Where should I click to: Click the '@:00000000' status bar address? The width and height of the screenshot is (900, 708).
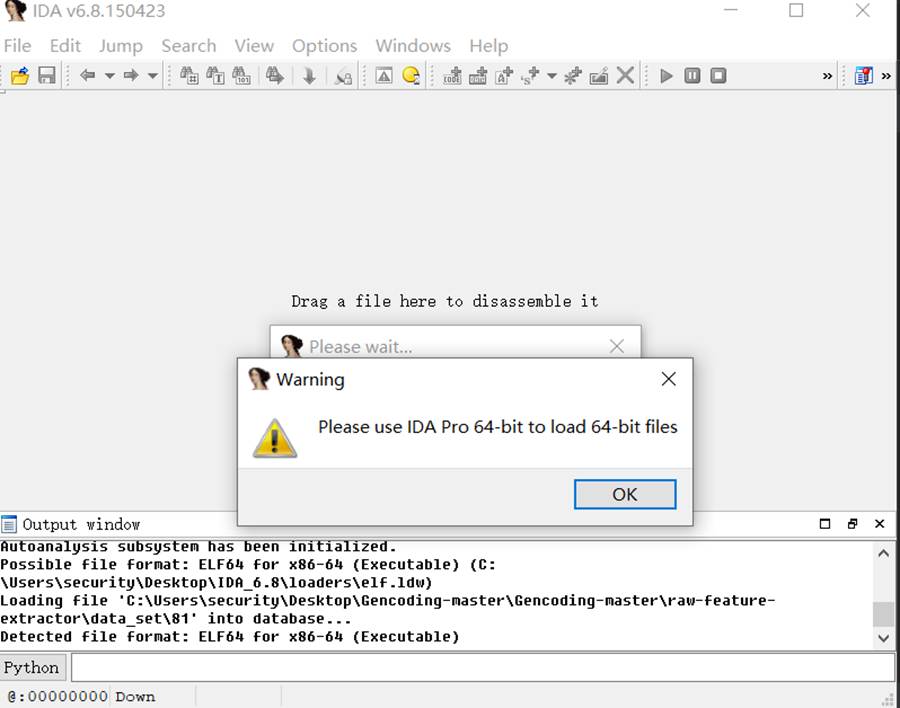click(57, 696)
